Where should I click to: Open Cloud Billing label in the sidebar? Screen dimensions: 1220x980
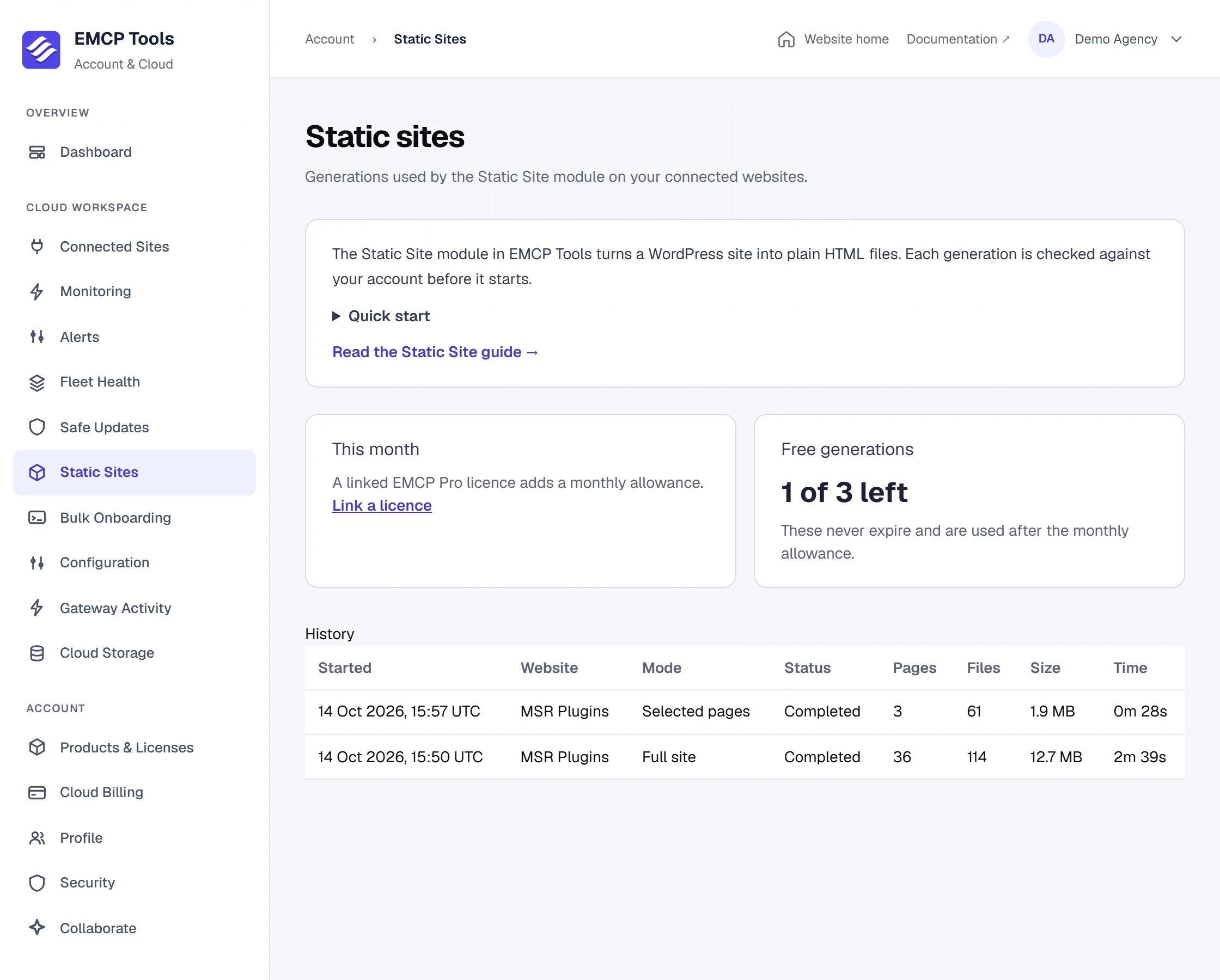point(102,793)
